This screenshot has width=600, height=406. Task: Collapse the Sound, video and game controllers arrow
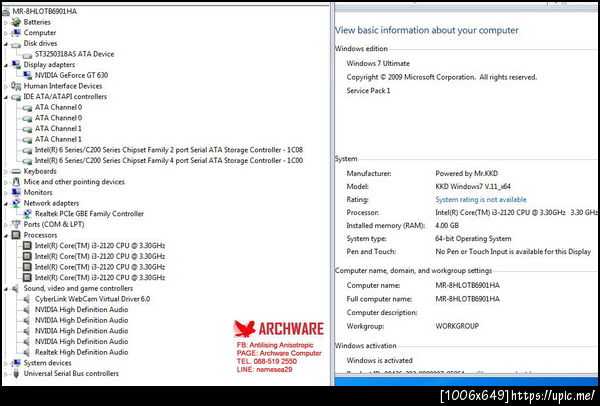pos(6,289)
